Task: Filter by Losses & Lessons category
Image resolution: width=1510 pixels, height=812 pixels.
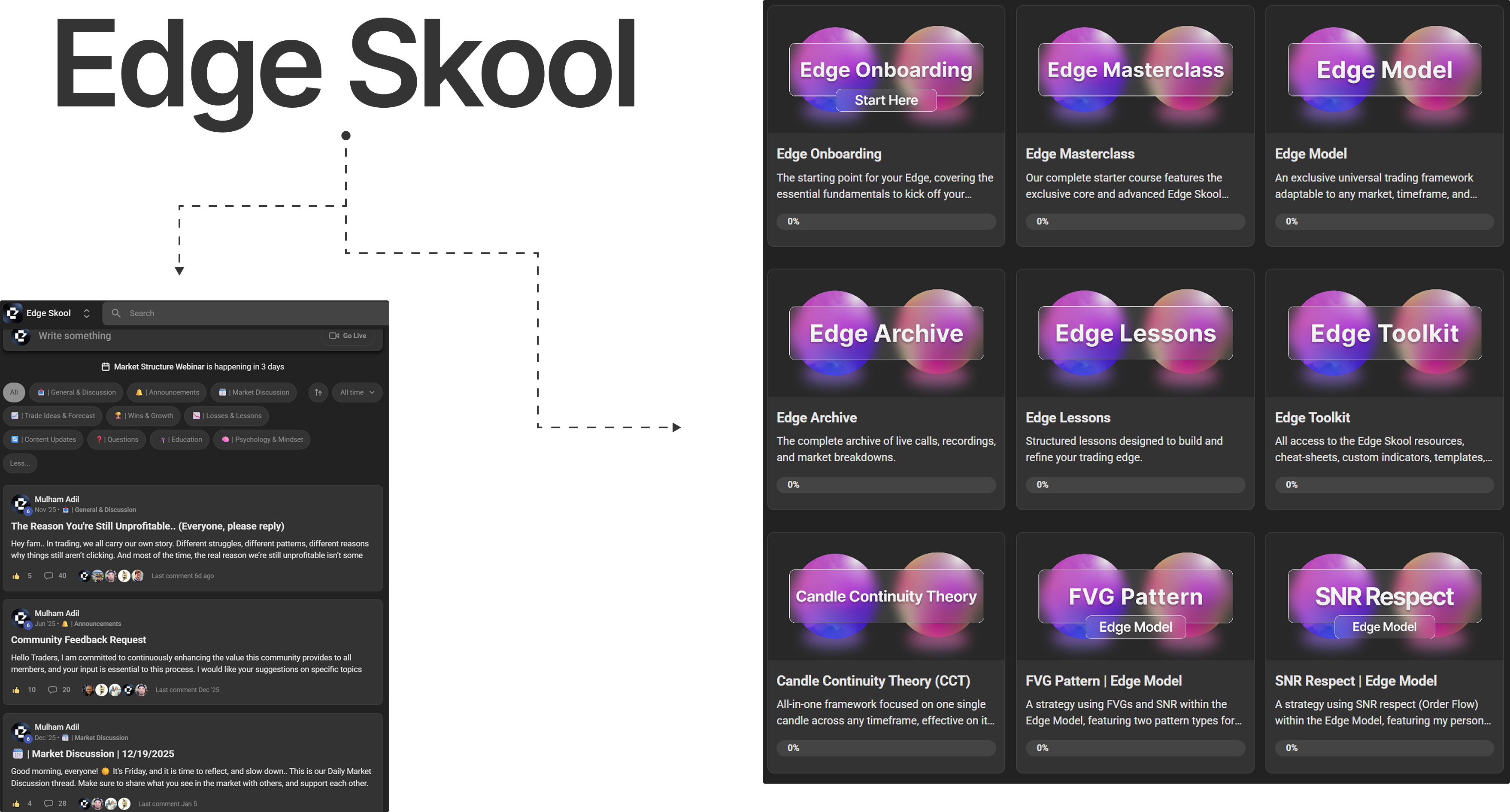Action: click(227, 416)
